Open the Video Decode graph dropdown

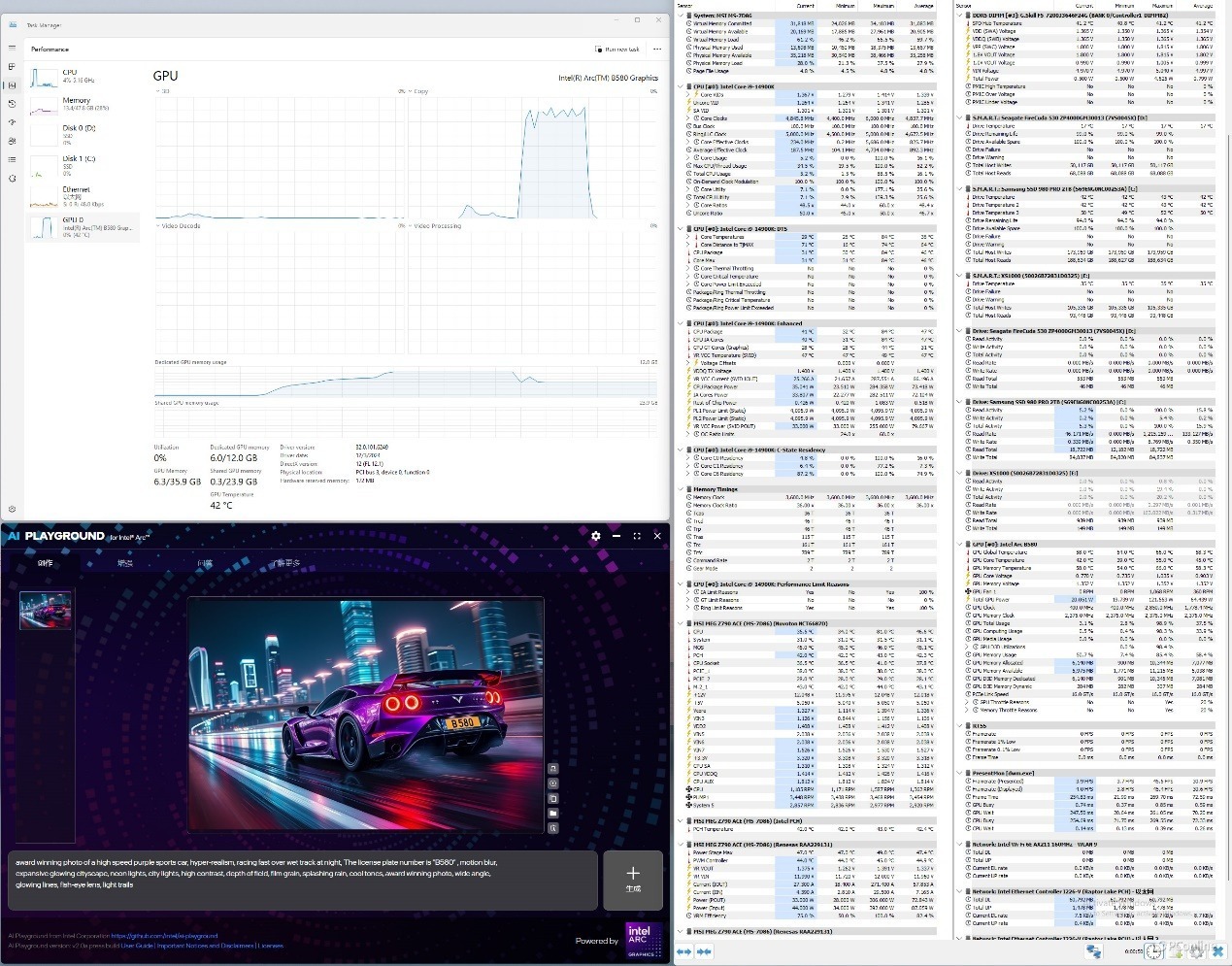click(179, 226)
